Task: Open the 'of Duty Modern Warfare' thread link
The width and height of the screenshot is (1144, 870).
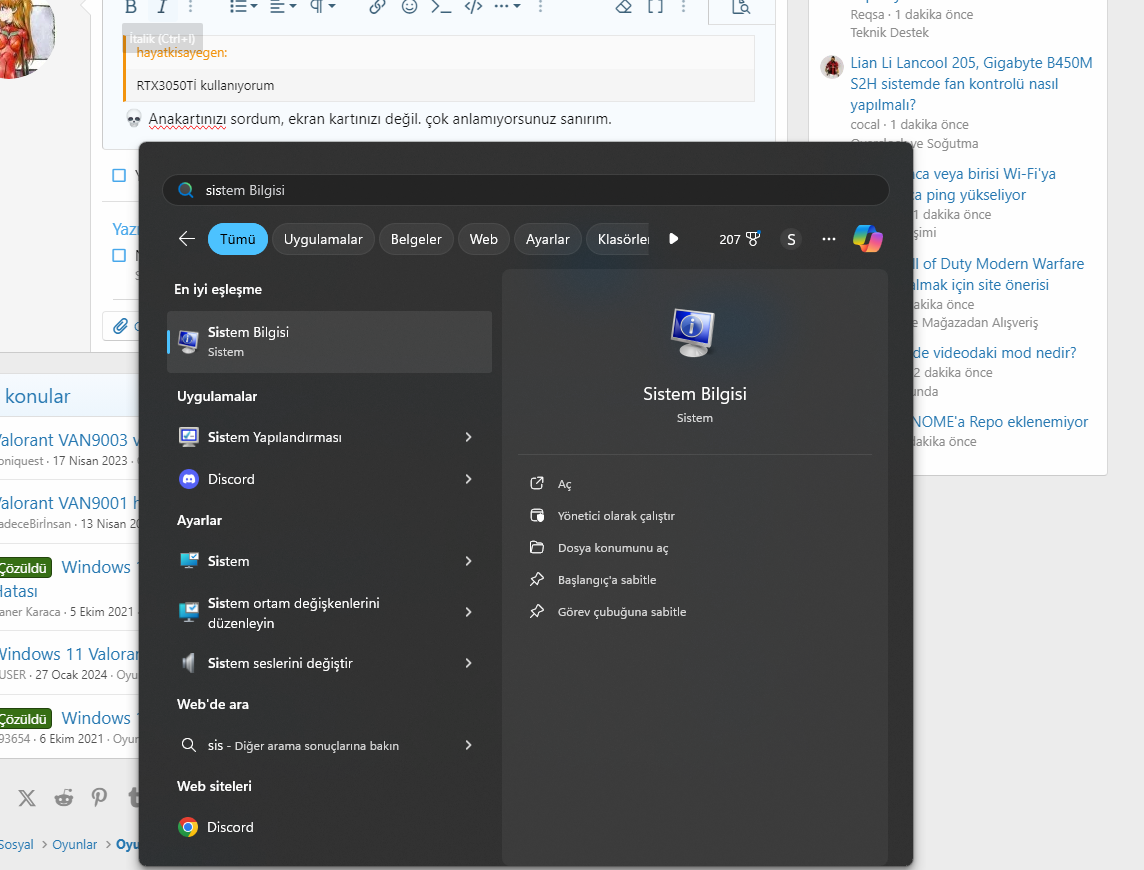Action: (x=999, y=274)
